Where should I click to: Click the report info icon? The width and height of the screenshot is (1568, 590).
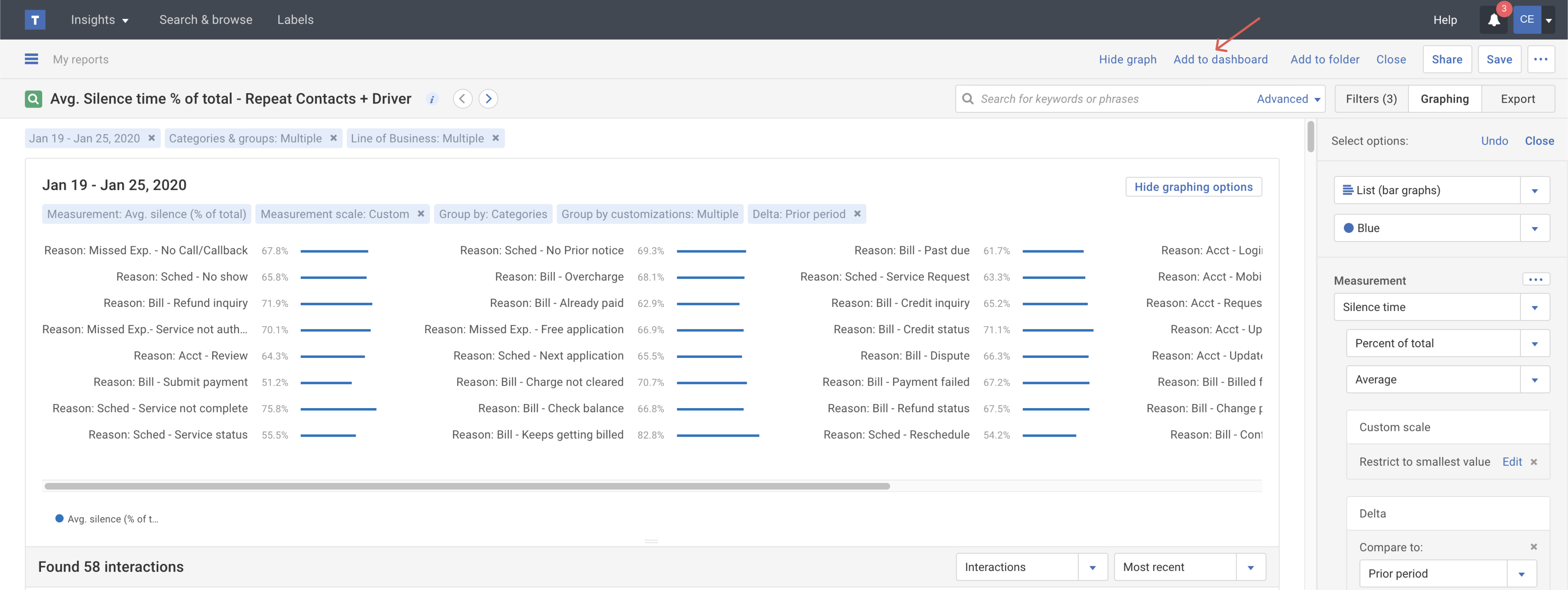click(x=431, y=99)
